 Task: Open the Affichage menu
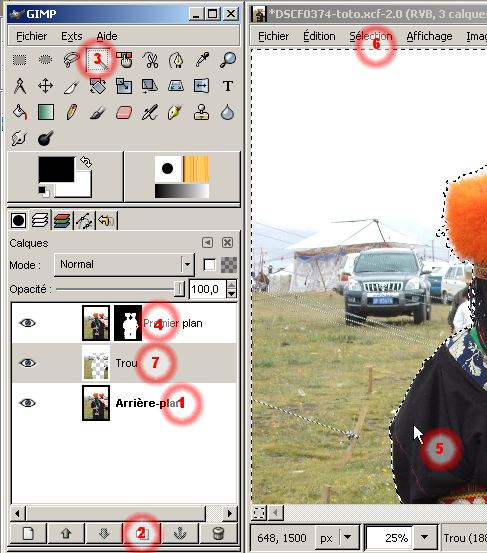[x=429, y=36]
